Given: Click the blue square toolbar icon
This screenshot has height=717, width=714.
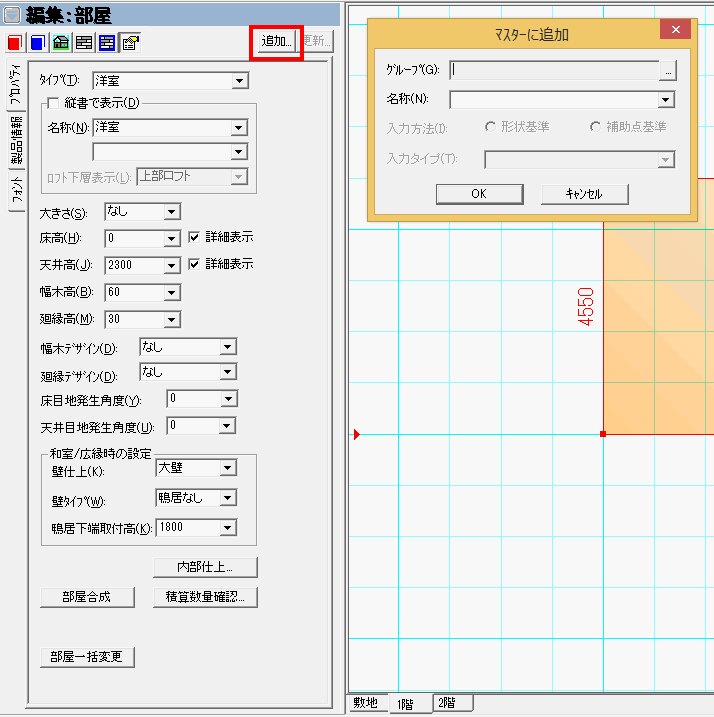Looking at the screenshot, I should coord(38,43).
